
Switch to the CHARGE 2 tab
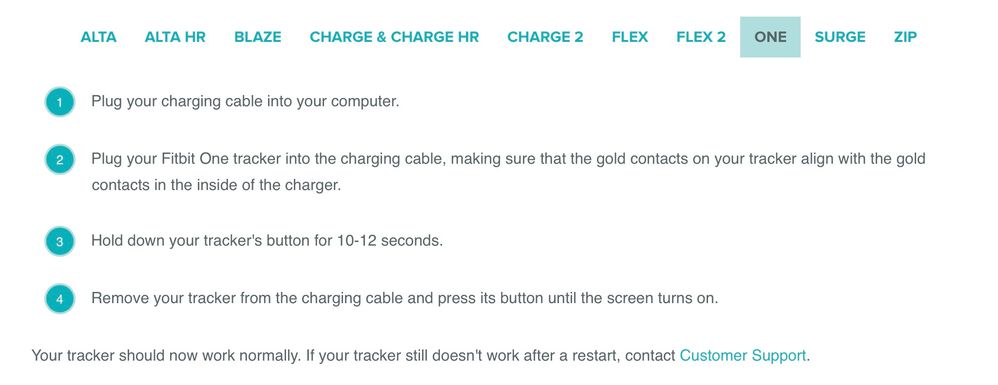pos(545,37)
